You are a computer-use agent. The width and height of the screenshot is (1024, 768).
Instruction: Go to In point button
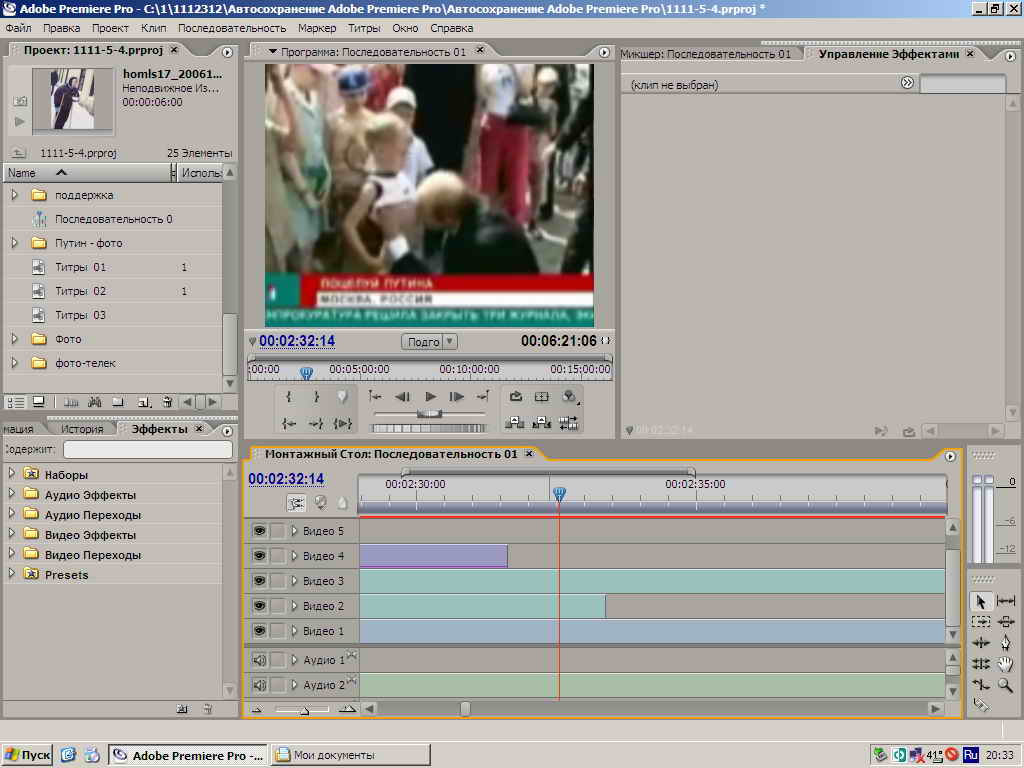pyautogui.click(x=289, y=424)
